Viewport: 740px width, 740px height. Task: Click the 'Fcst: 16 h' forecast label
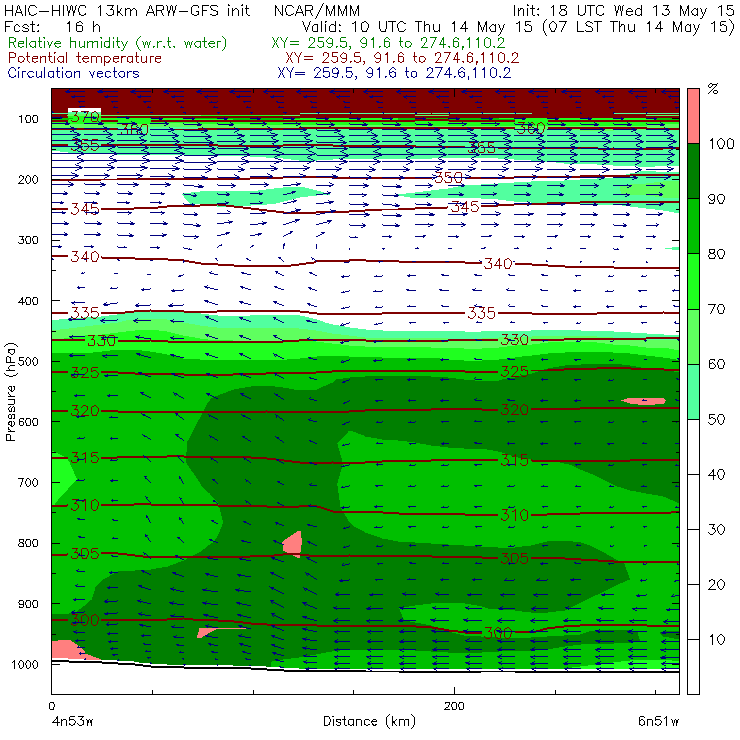(x=52, y=26)
